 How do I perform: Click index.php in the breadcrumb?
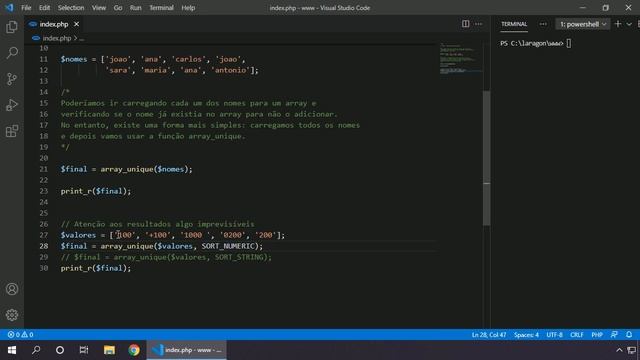click(57, 38)
